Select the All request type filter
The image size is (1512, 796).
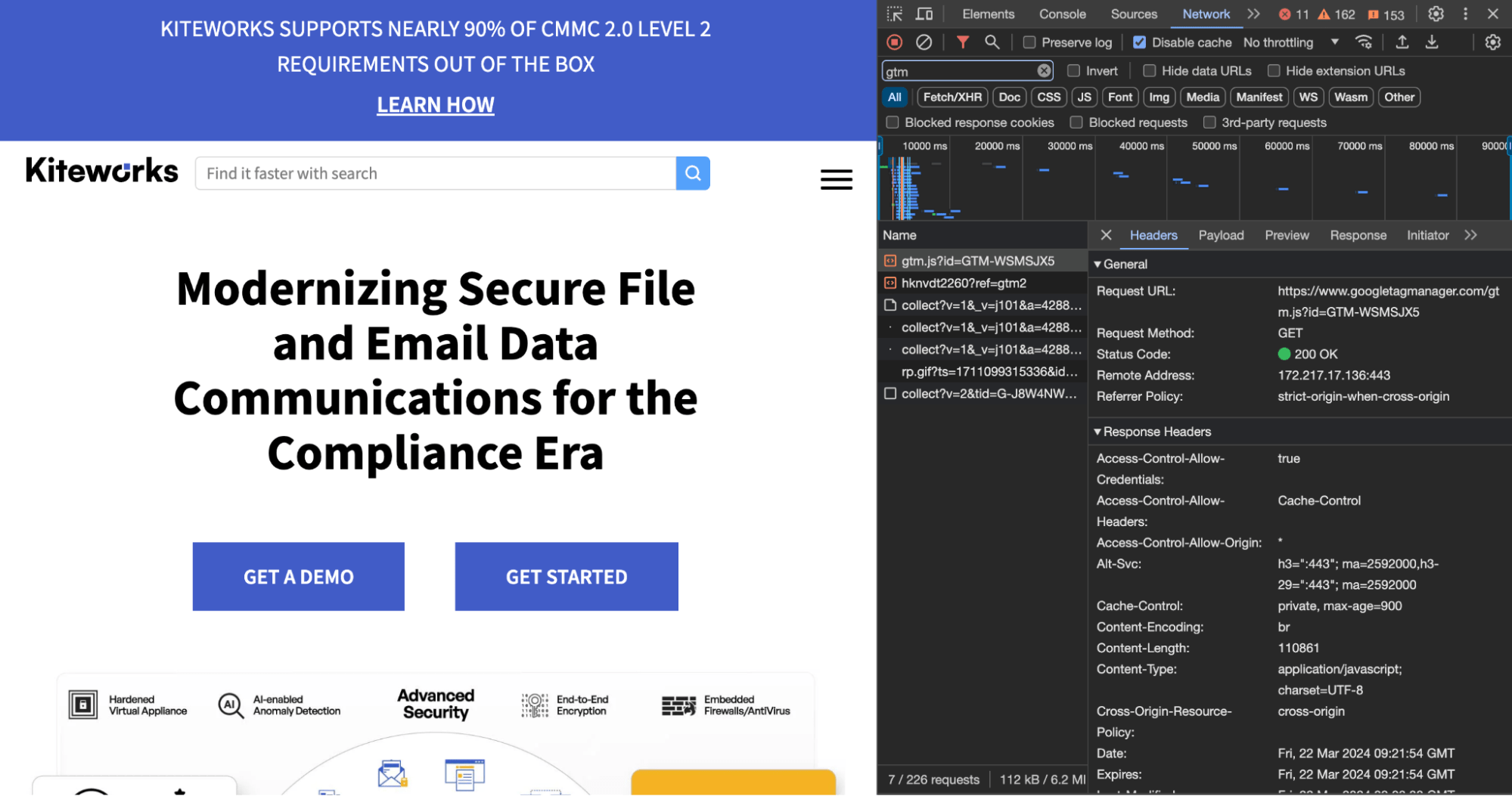[x=894, y=97]
